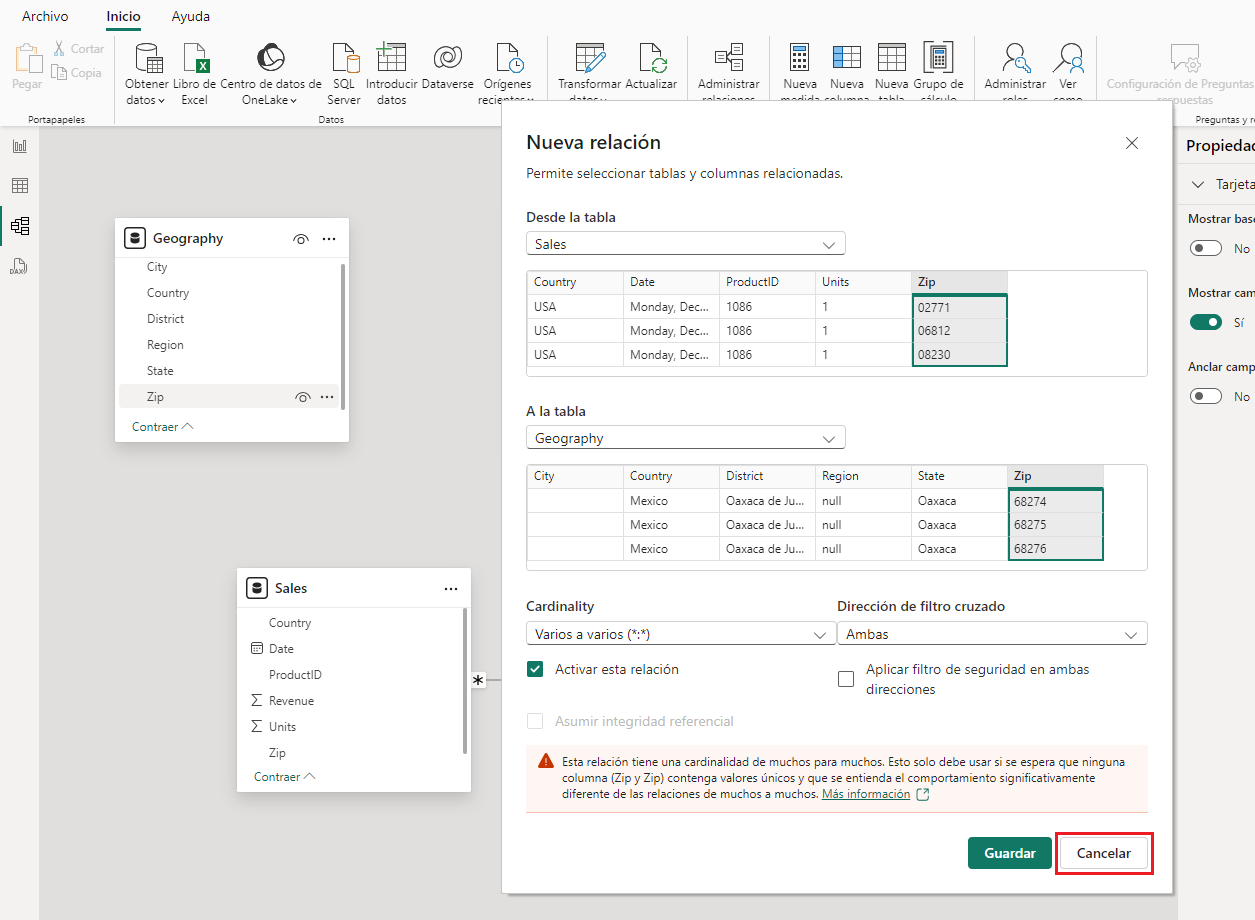Open the table view in left sidebar
The width and height of the screenshot is (1255, 920).
click(x=19, y=186)
